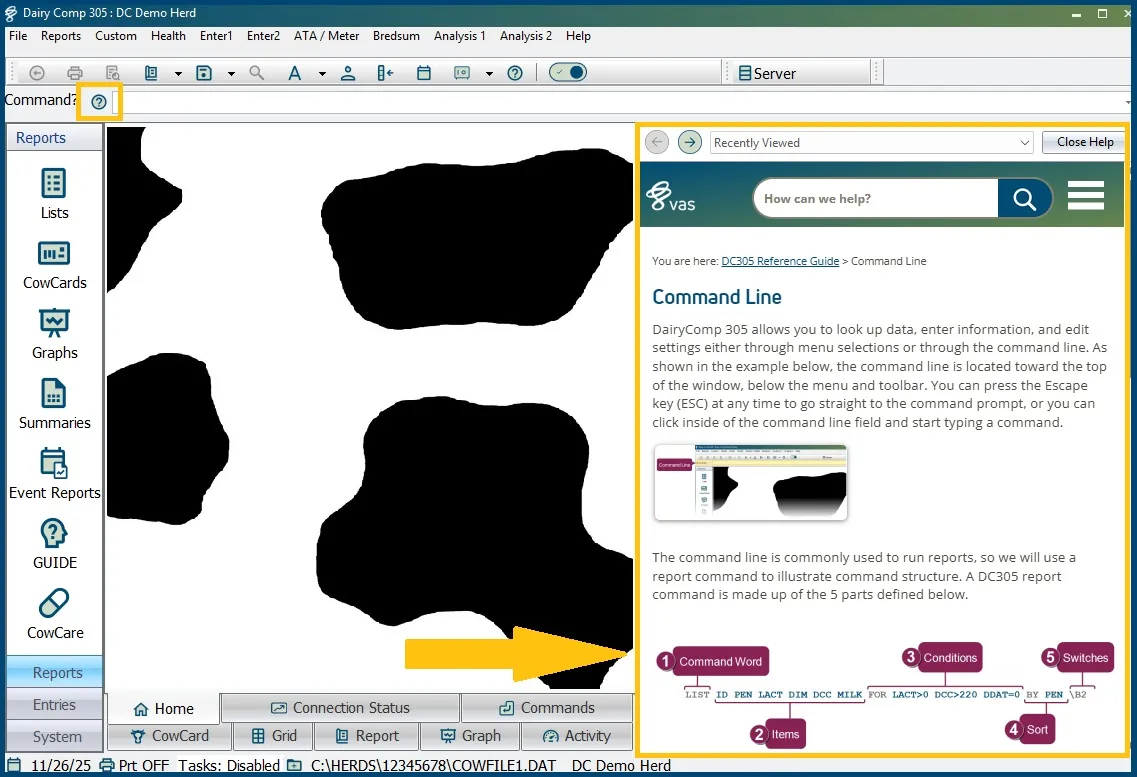
Task: Switch to the Home tab
Action: (164, 709)
